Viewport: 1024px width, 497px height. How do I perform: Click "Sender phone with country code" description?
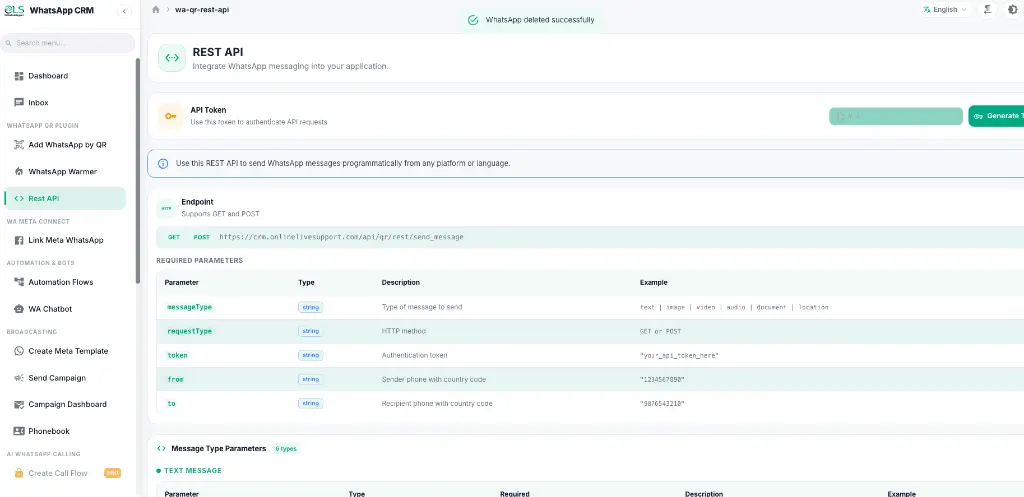pyautogui.click(x=434, y=379)
